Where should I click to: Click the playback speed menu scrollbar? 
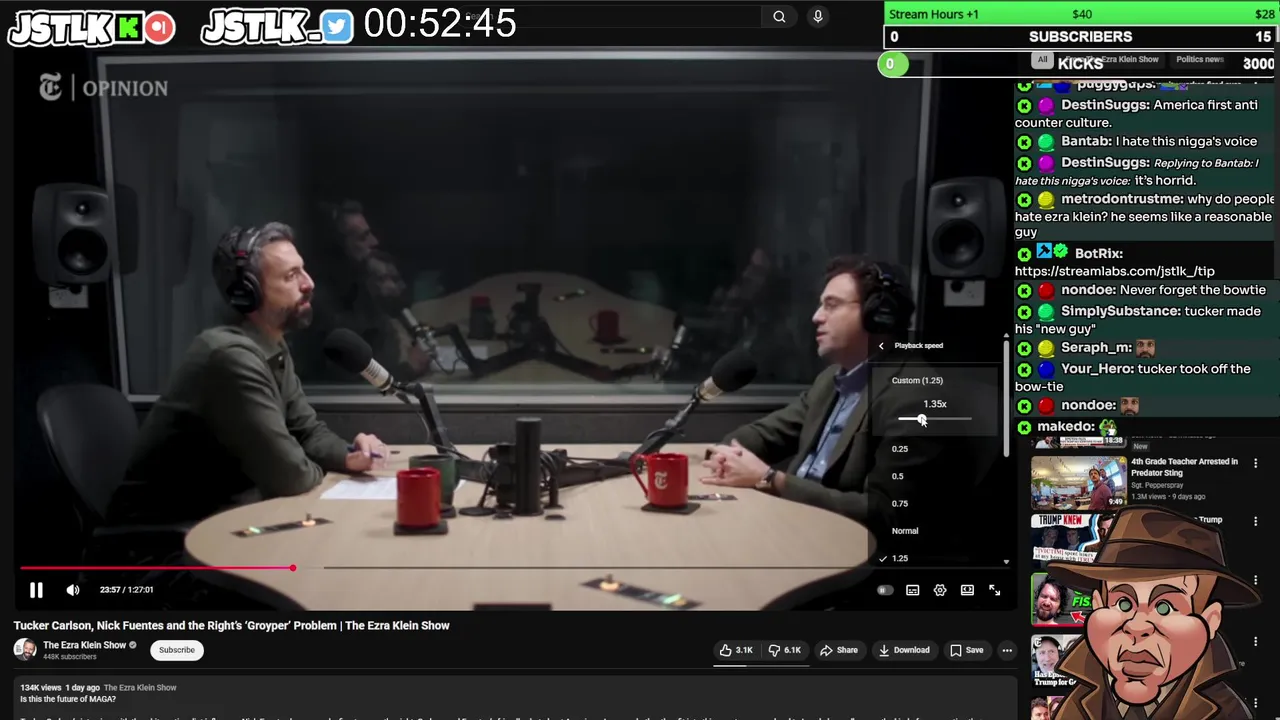[1007, 397]
